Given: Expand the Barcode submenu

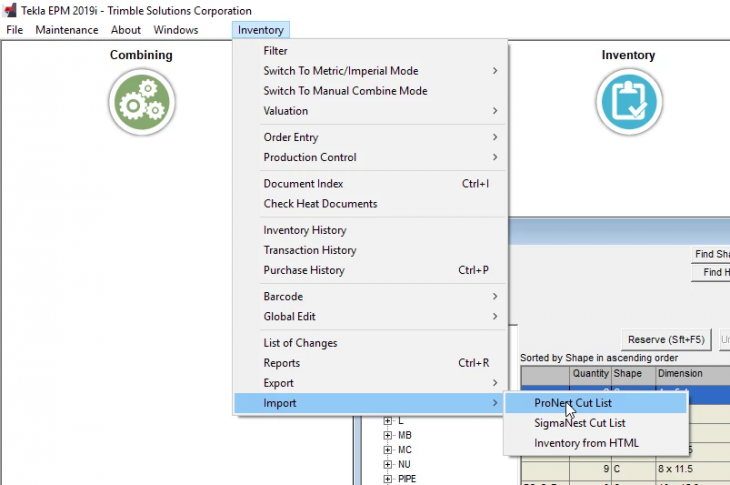Looking at the screenshot, I should pos(370,296).
